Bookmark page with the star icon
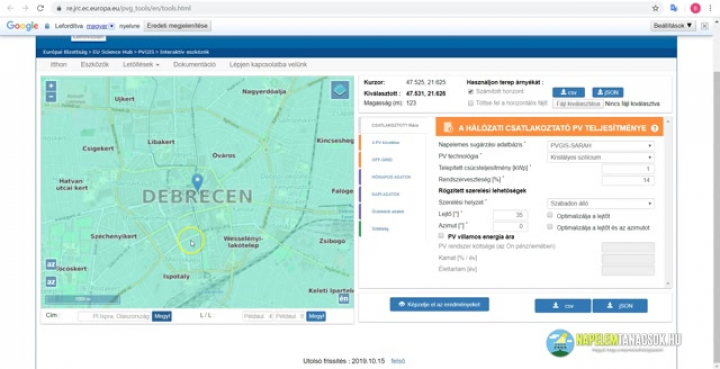This screenshot has width=720, height=369. 655,8
